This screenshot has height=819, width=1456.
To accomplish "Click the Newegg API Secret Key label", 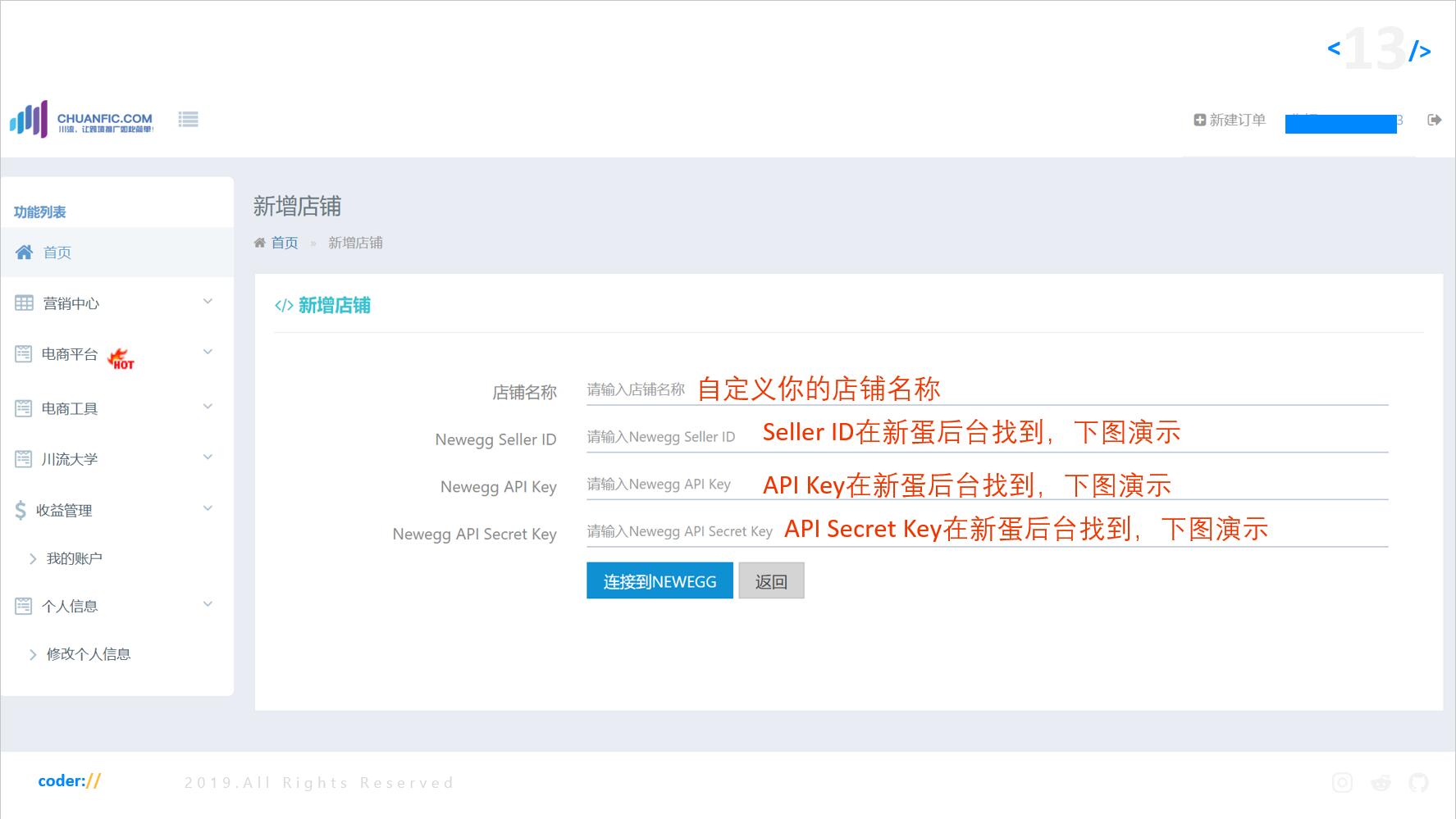I will point(474,534).
